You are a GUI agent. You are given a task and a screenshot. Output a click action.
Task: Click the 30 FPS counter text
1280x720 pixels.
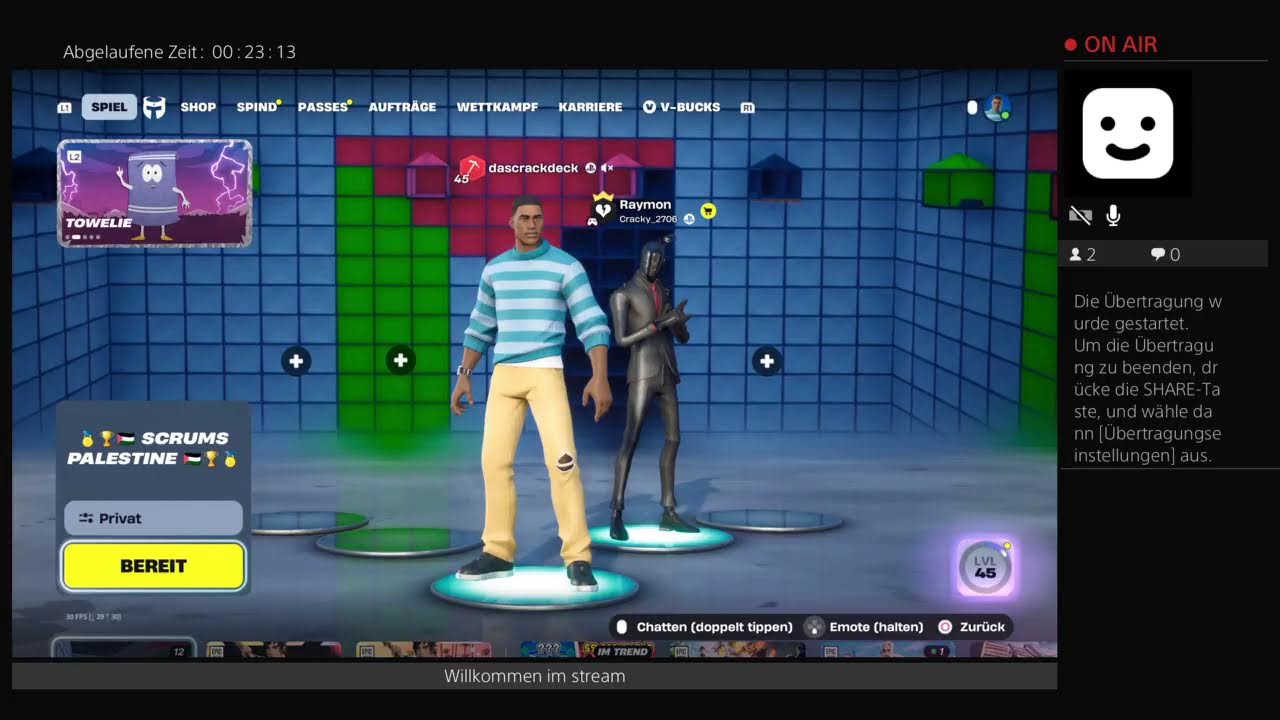click(x=93, y=617)
